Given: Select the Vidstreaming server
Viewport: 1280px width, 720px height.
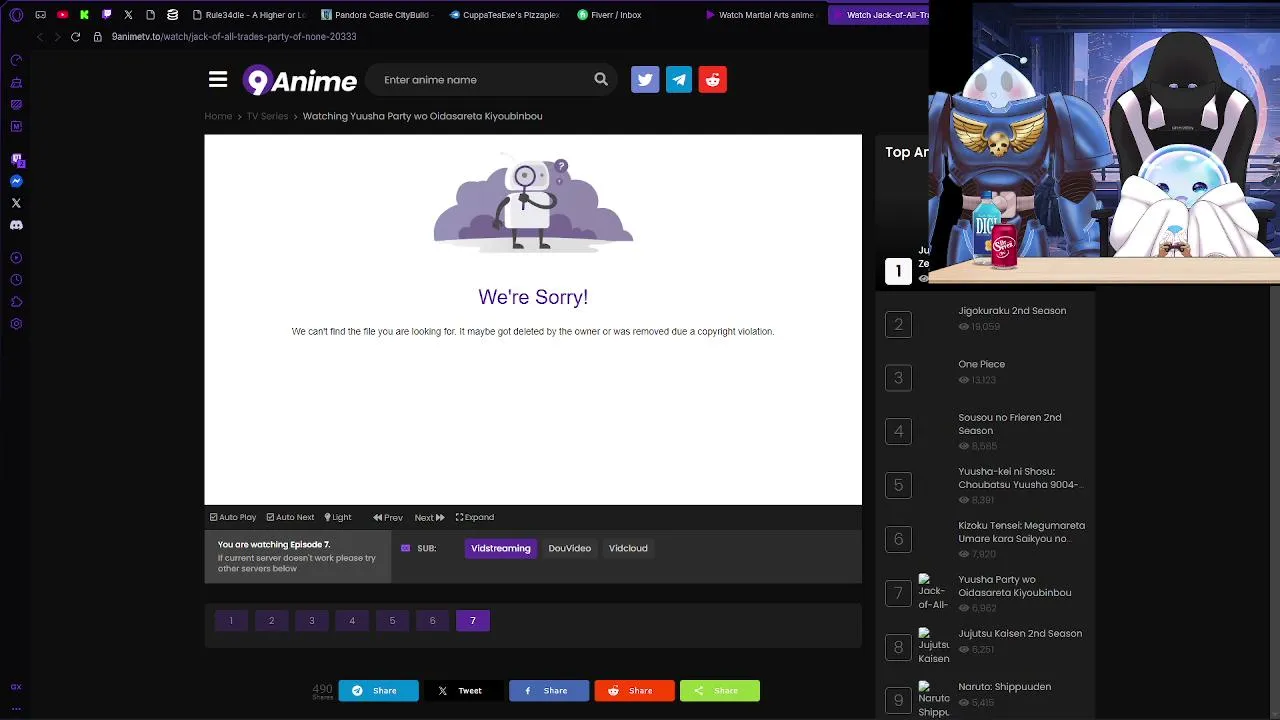Looking at the screenshot, I should tap(501, 548).
